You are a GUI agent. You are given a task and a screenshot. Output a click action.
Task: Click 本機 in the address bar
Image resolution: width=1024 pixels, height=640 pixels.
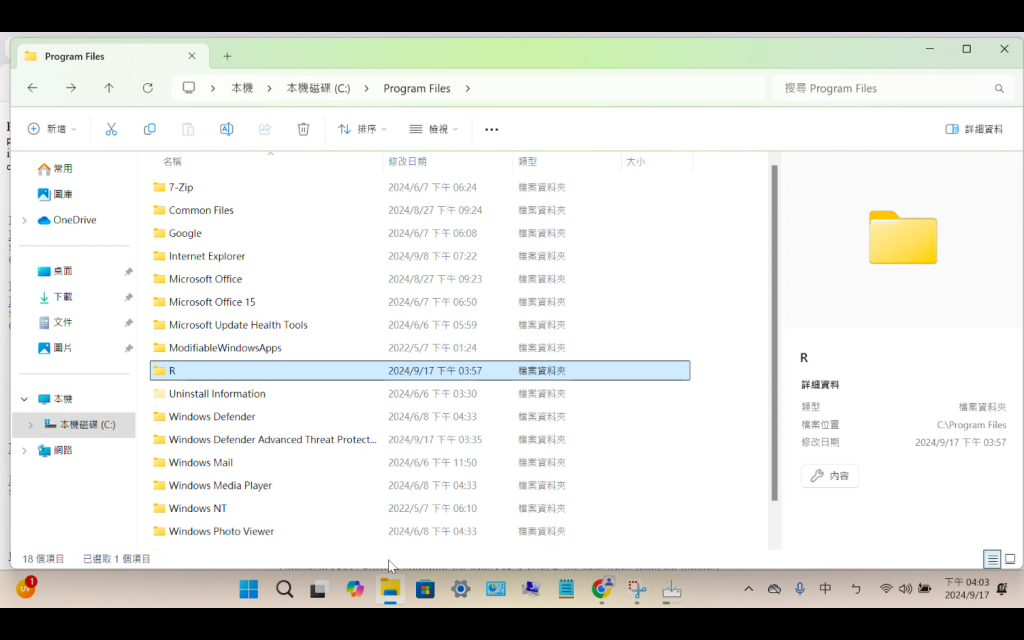click(x=242, y=88)
